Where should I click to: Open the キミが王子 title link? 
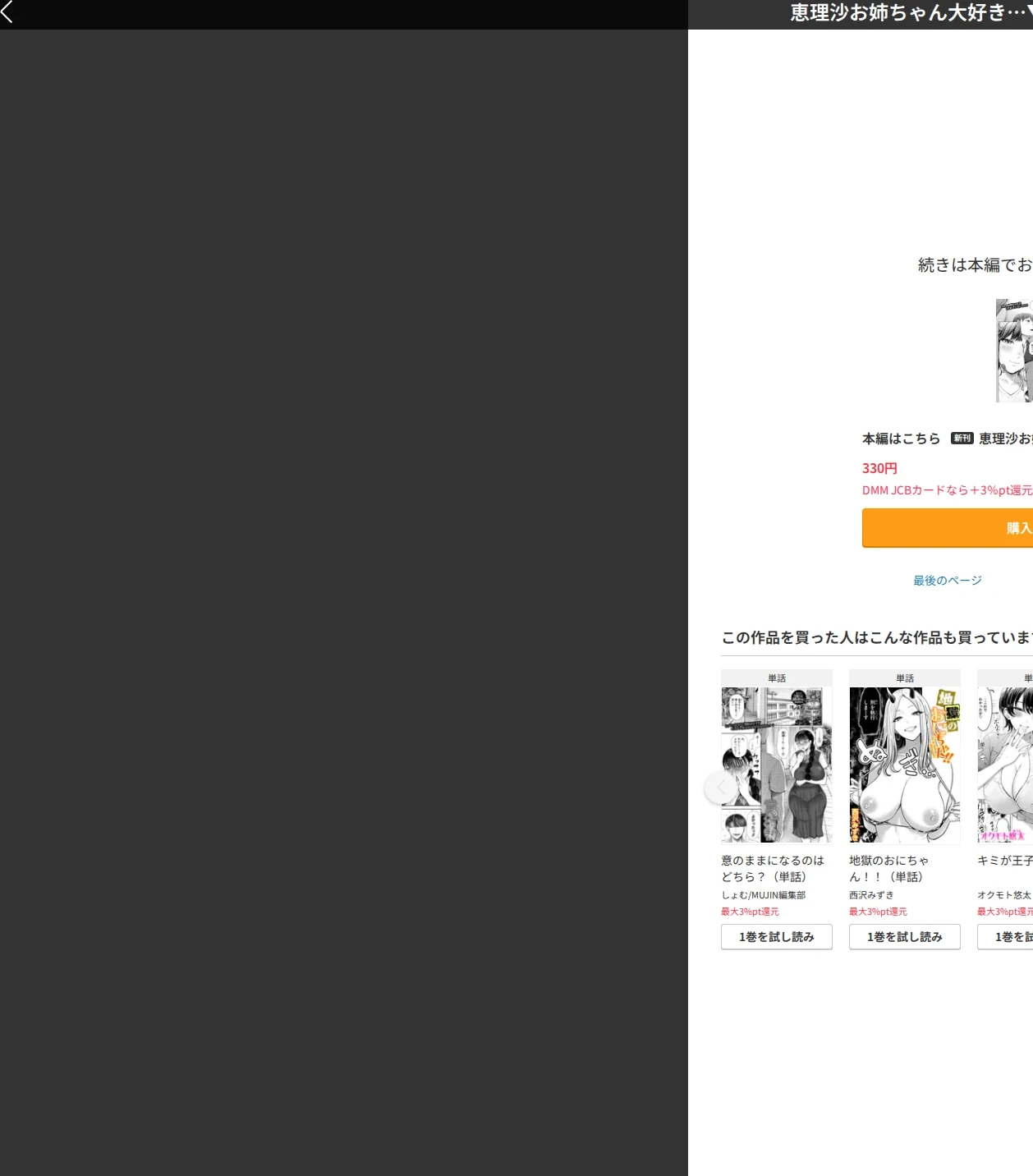tap(1005, 861)
